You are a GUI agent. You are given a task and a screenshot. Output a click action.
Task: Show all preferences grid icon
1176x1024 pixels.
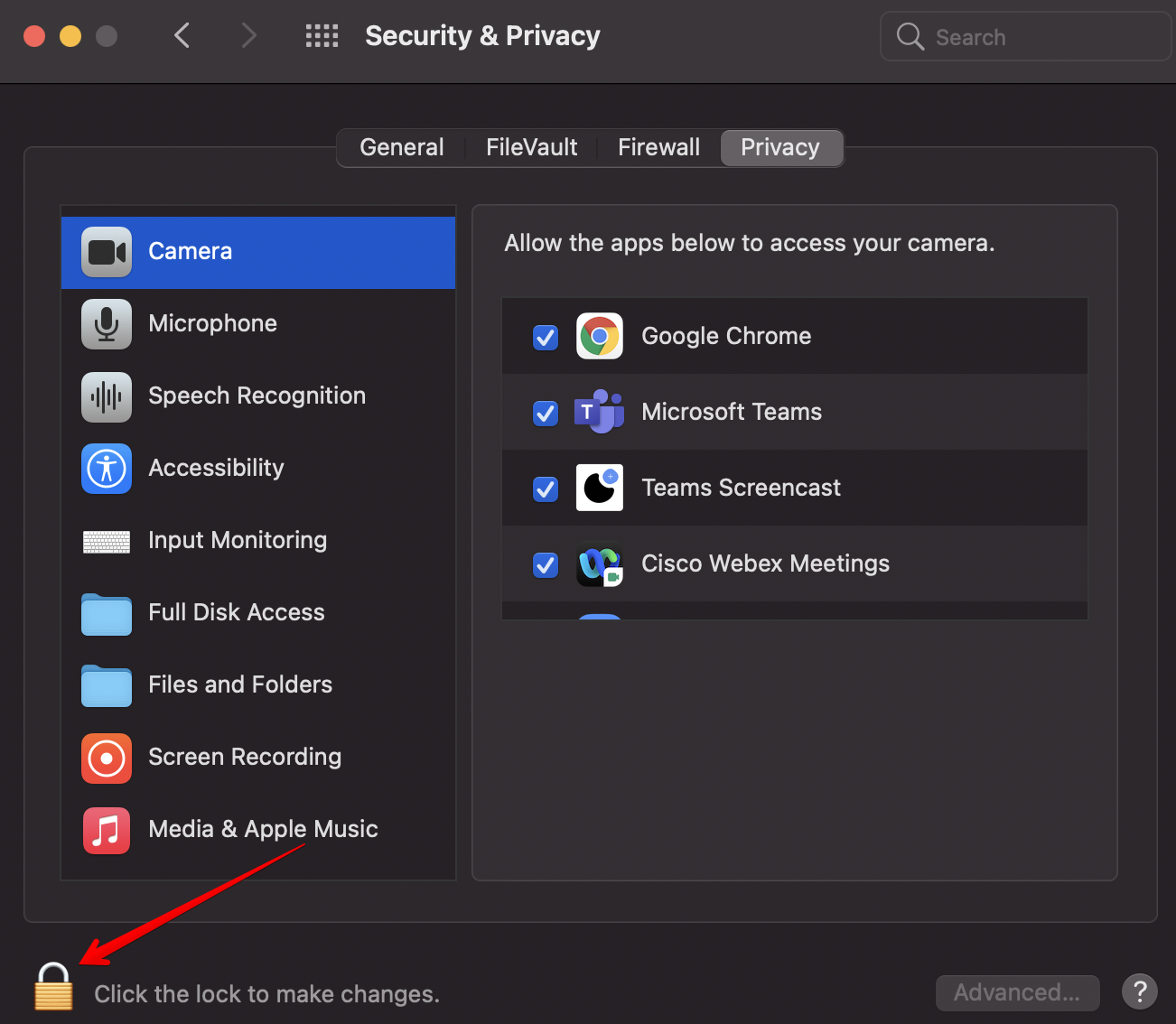tap(322, 36)
